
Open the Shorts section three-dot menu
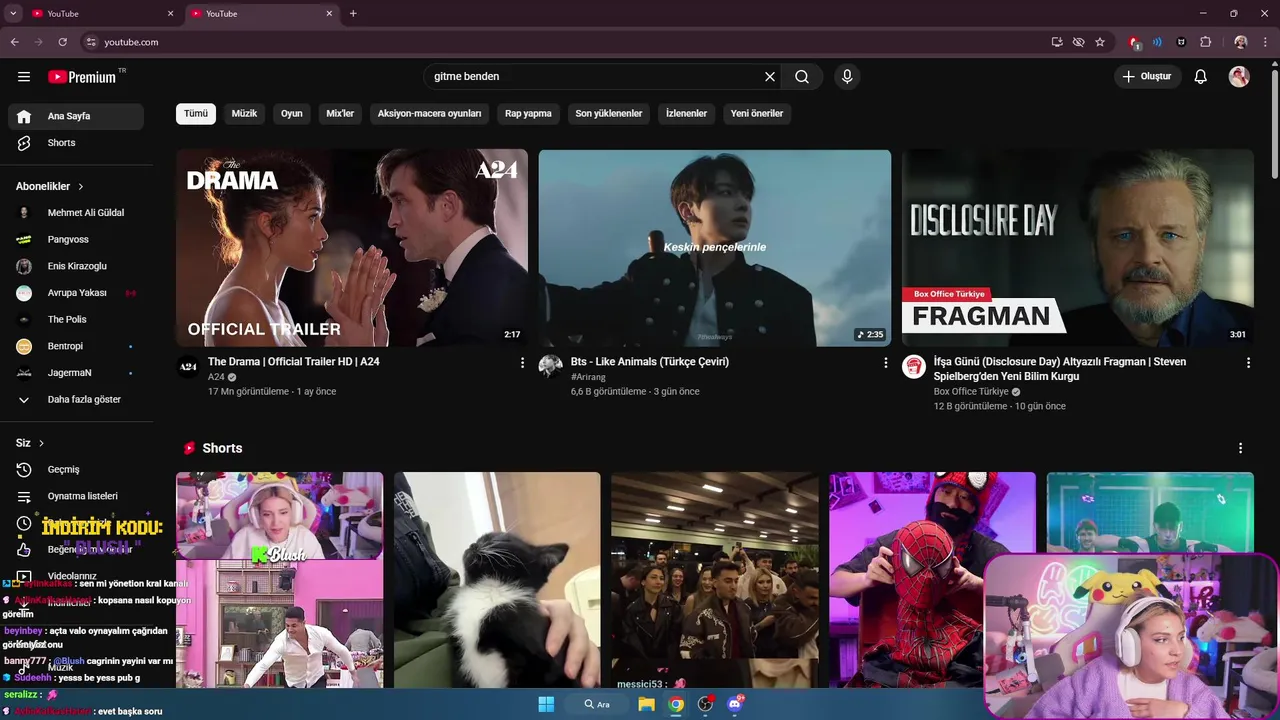tap(1240, 448)
